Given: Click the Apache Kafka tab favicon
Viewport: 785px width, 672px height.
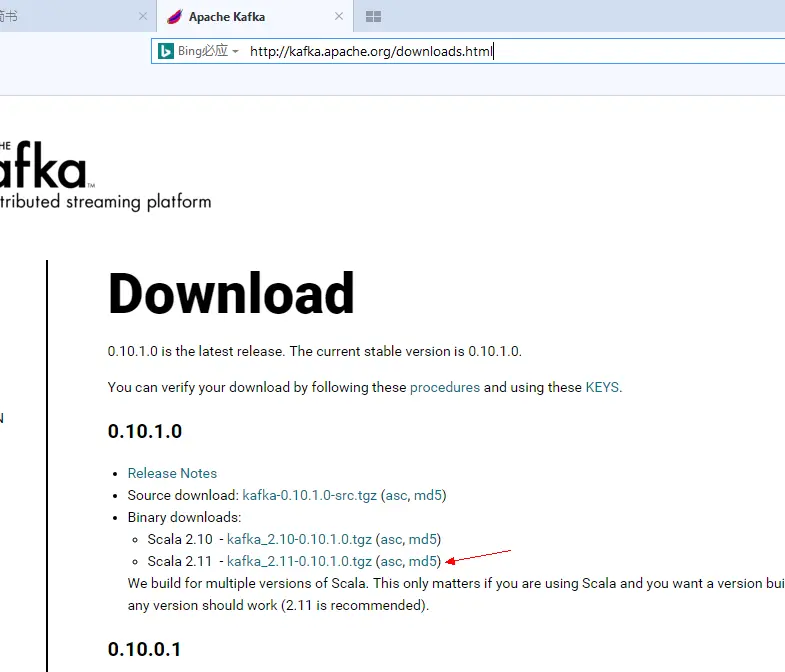Looking at the screenshot, I should point(175,17).
